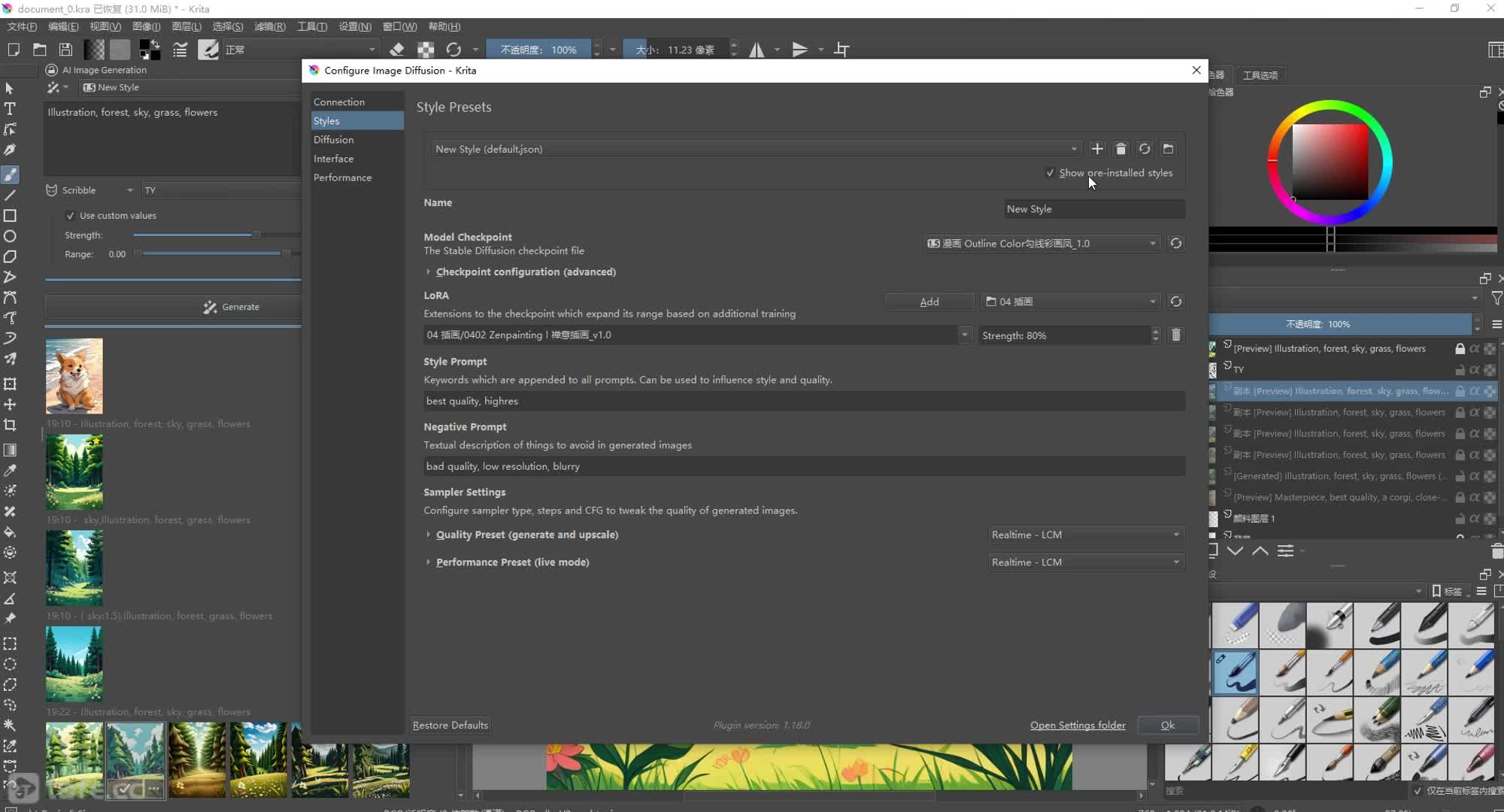Reload original brush preset

click(x=453, y=50)
